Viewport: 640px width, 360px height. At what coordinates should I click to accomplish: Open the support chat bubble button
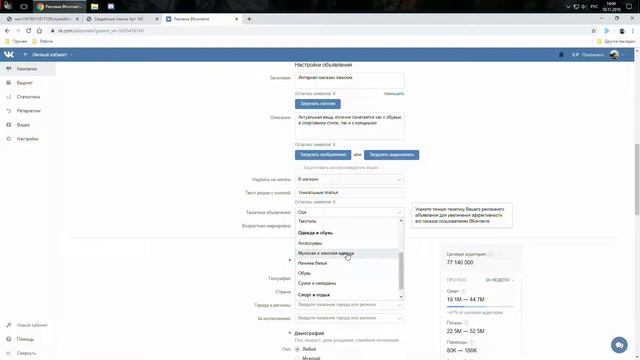(x=619, y=345)
